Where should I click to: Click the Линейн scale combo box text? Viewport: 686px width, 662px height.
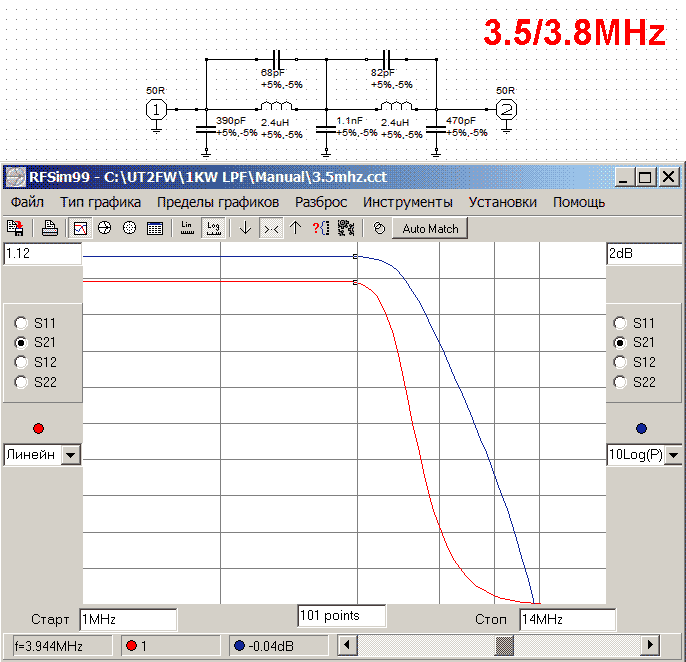pyautogui.click(x=33, y=455)
